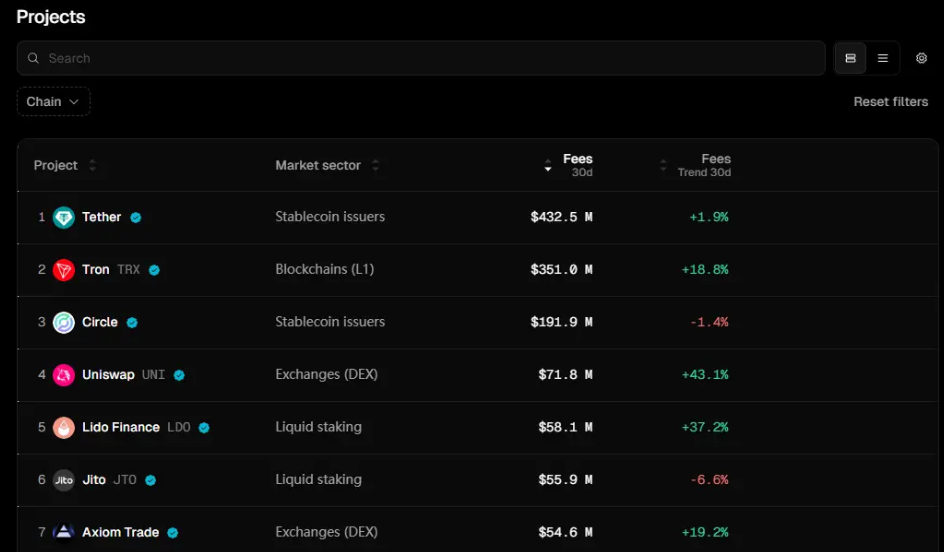Click the Jito logo icon
Screen dimensions: 944x552
pyautogui.click(x=64, y=480)
